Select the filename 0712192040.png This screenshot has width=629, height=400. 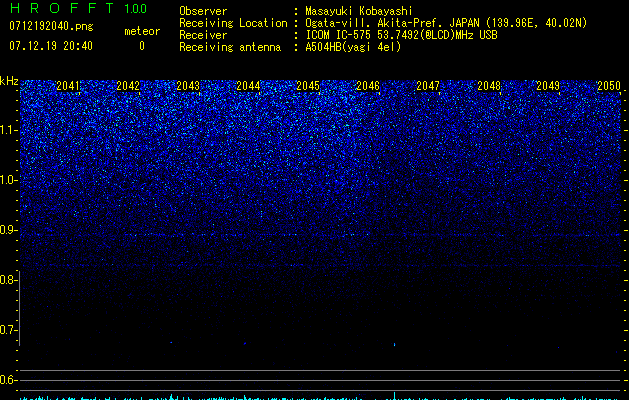(x=51, y=26)
